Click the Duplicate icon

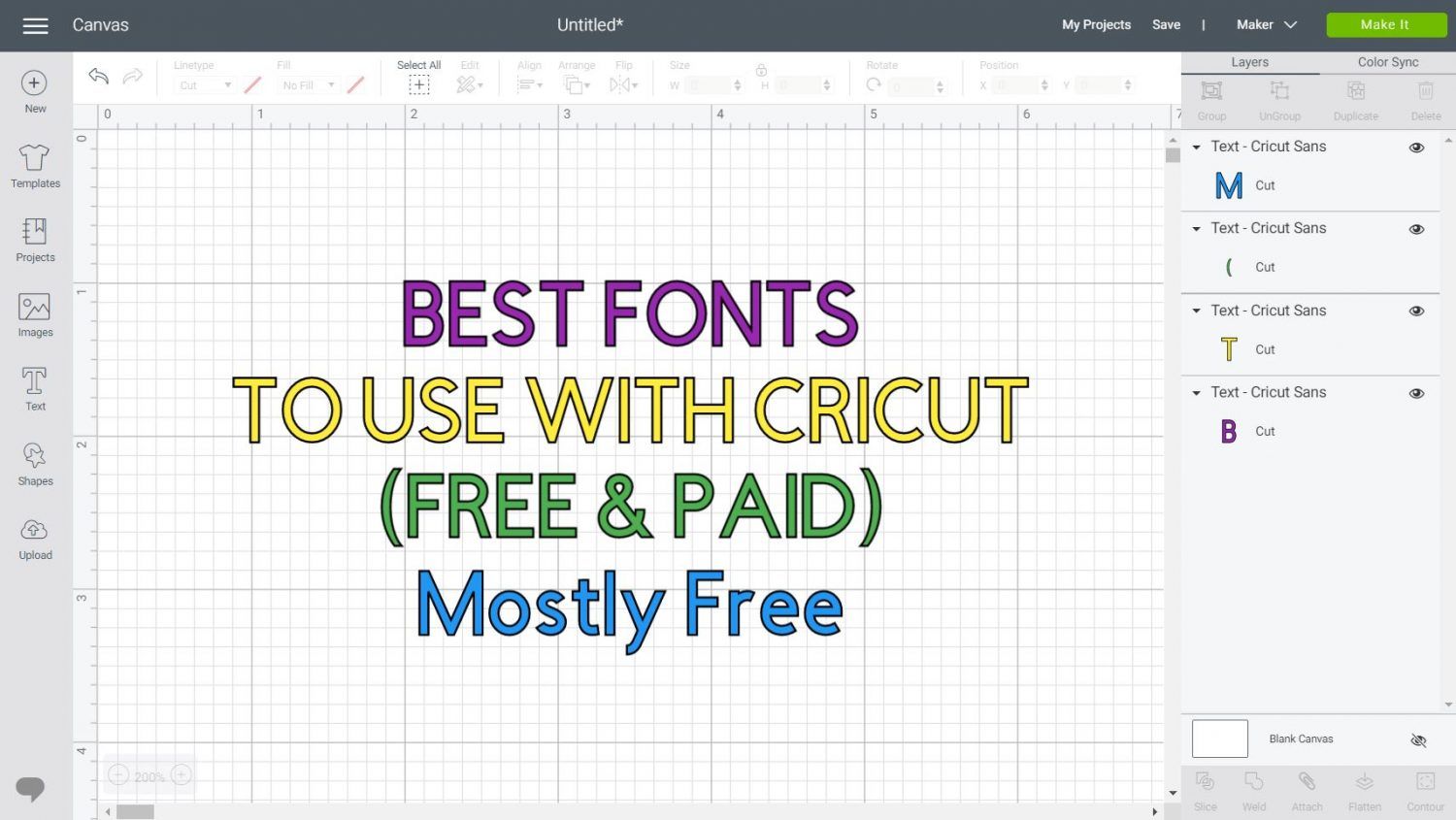[1356, 91]
